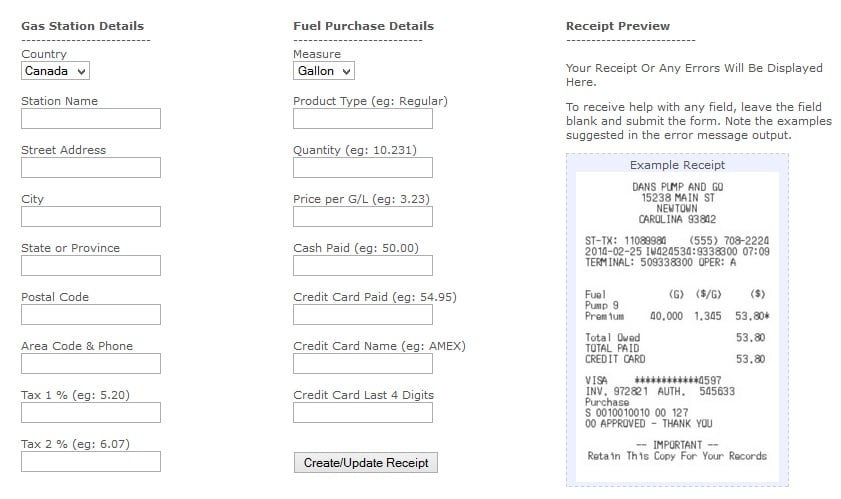Click the State or Province field

(x=91, y=266)
